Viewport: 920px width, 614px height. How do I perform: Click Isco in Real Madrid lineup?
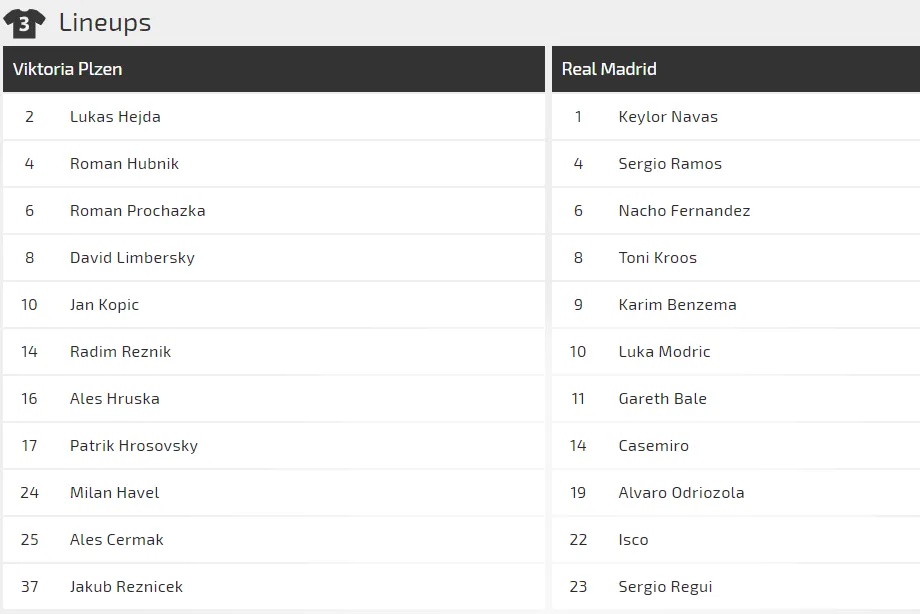[x=633, y=540]
